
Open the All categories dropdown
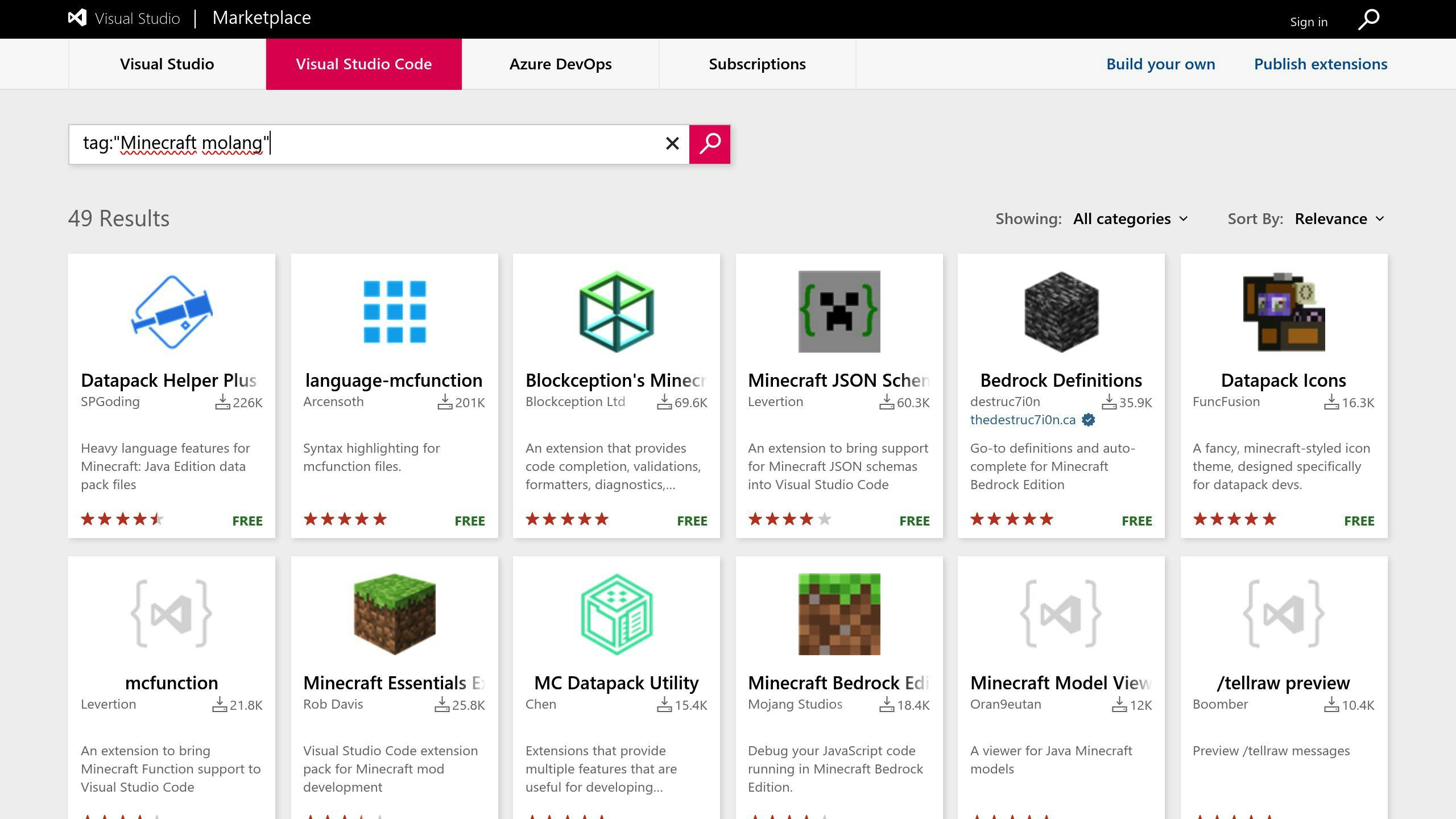click(1131, 219)
